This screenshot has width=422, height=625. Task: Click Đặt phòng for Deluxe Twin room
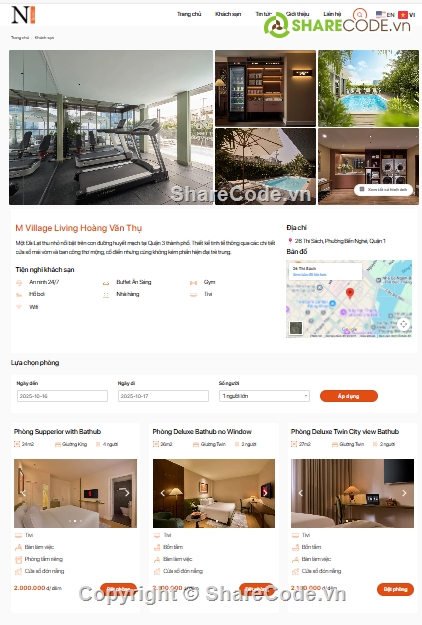point(395,589)
